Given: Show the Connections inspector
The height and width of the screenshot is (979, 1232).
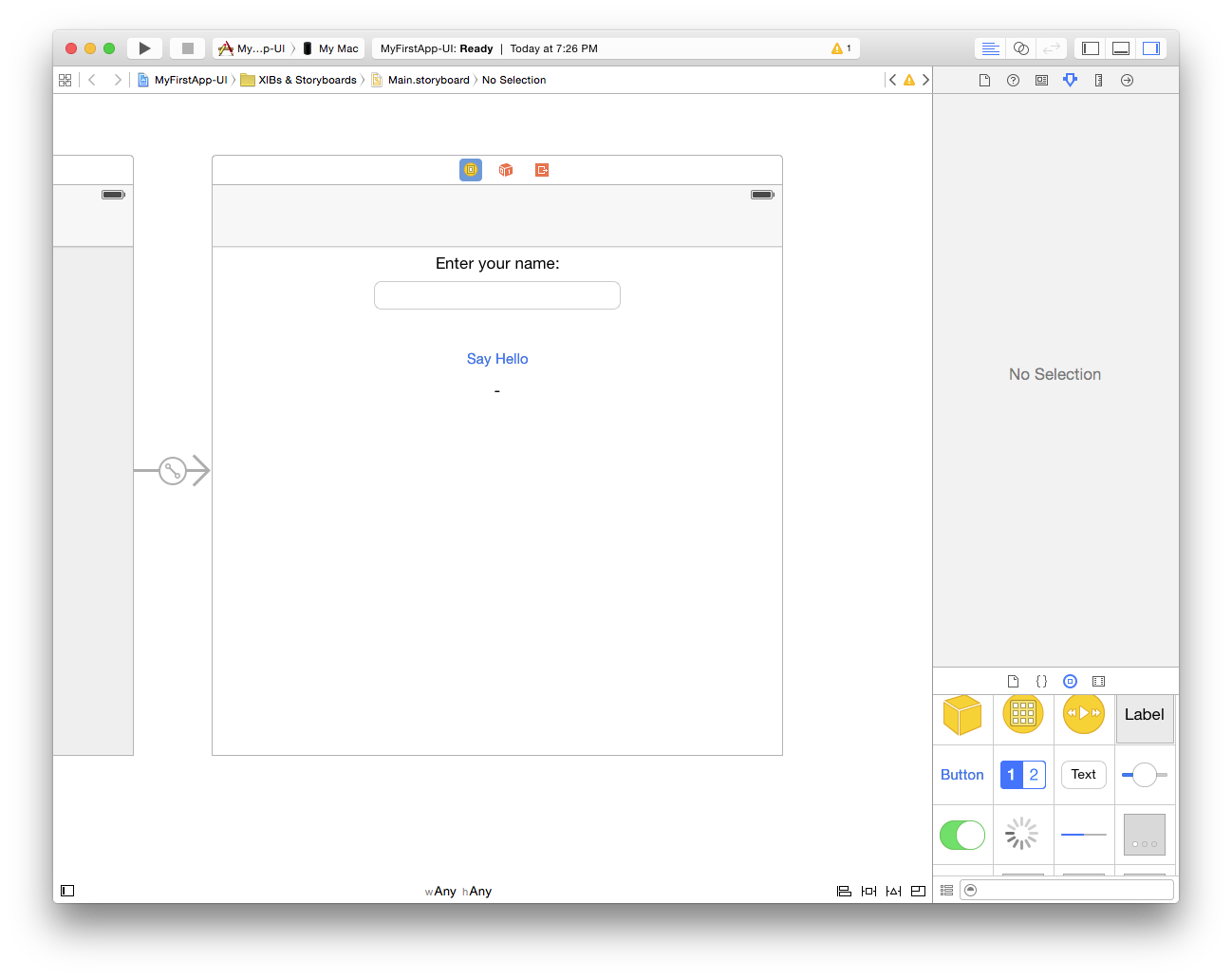Looking at the screenshot, I should click(x=1127, y=80).
